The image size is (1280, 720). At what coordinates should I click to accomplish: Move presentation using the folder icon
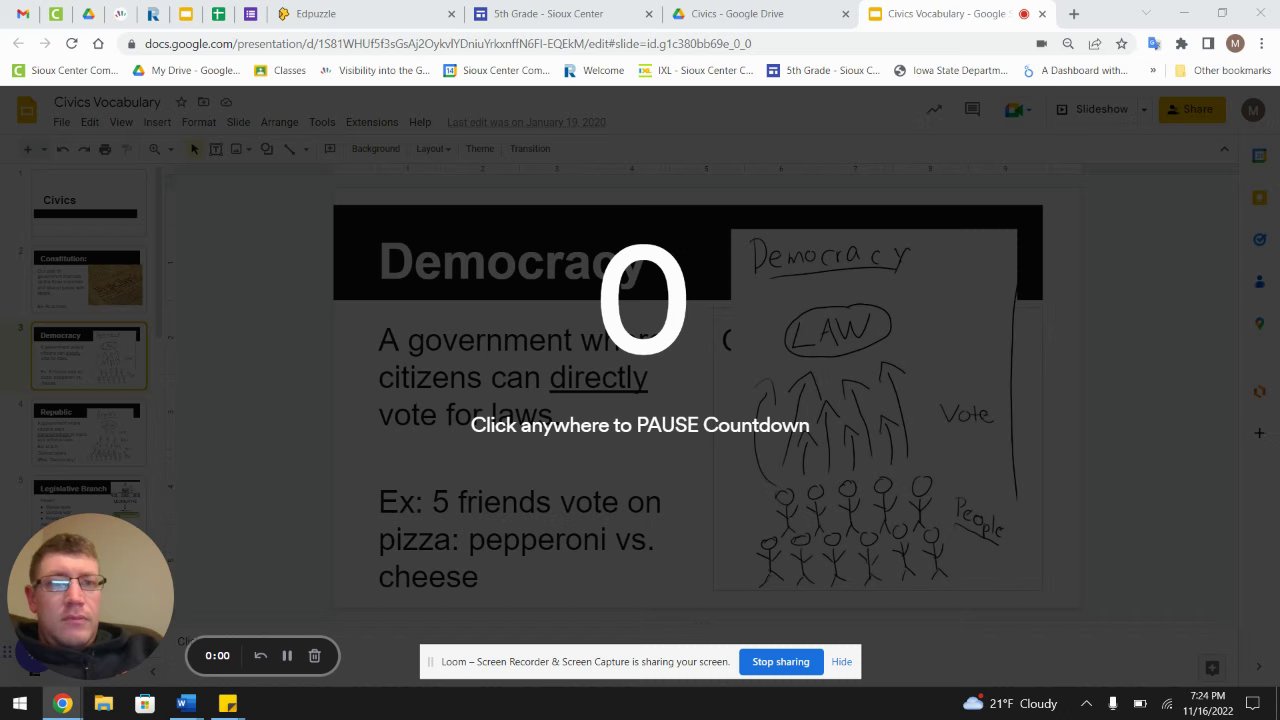204,102
